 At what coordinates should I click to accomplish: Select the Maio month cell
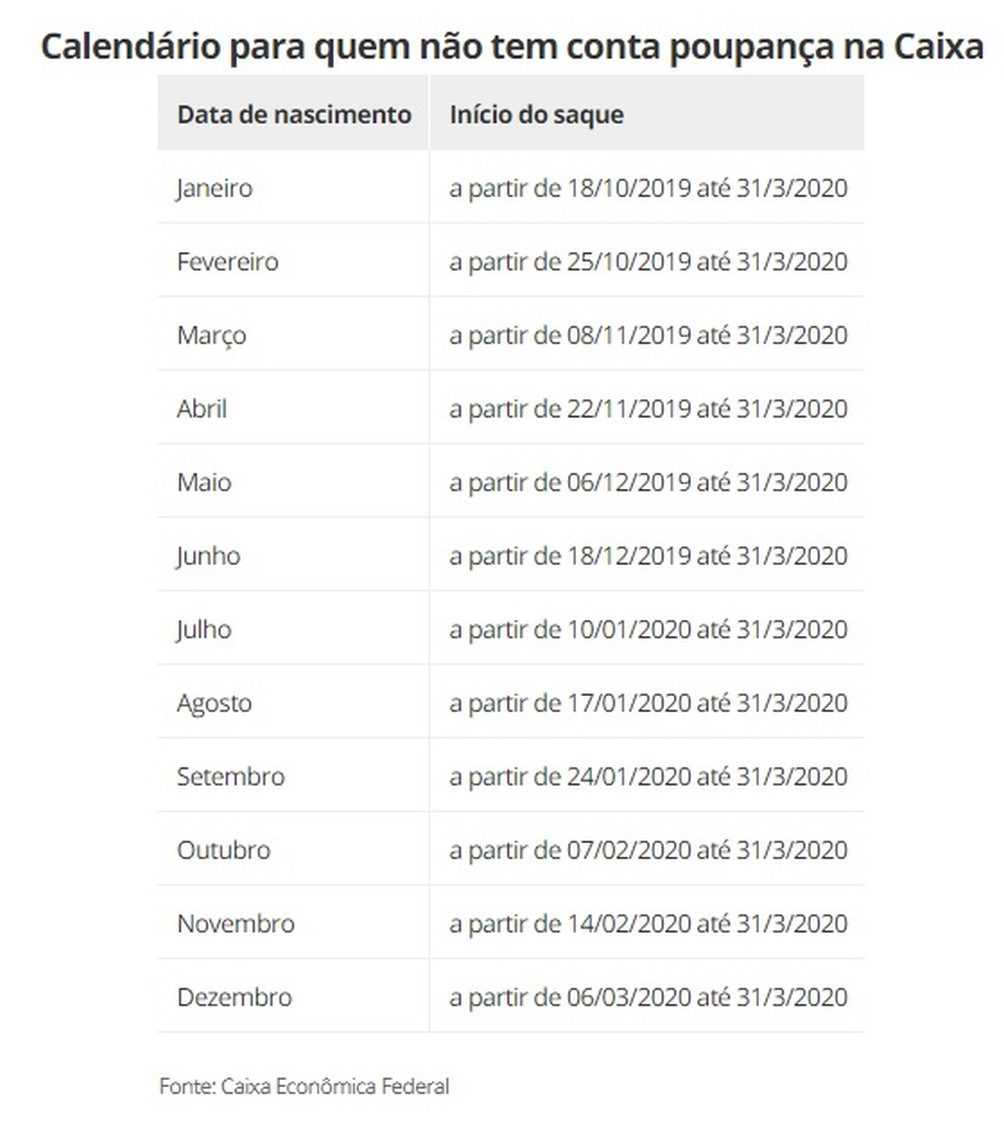[x=204, y=482]
